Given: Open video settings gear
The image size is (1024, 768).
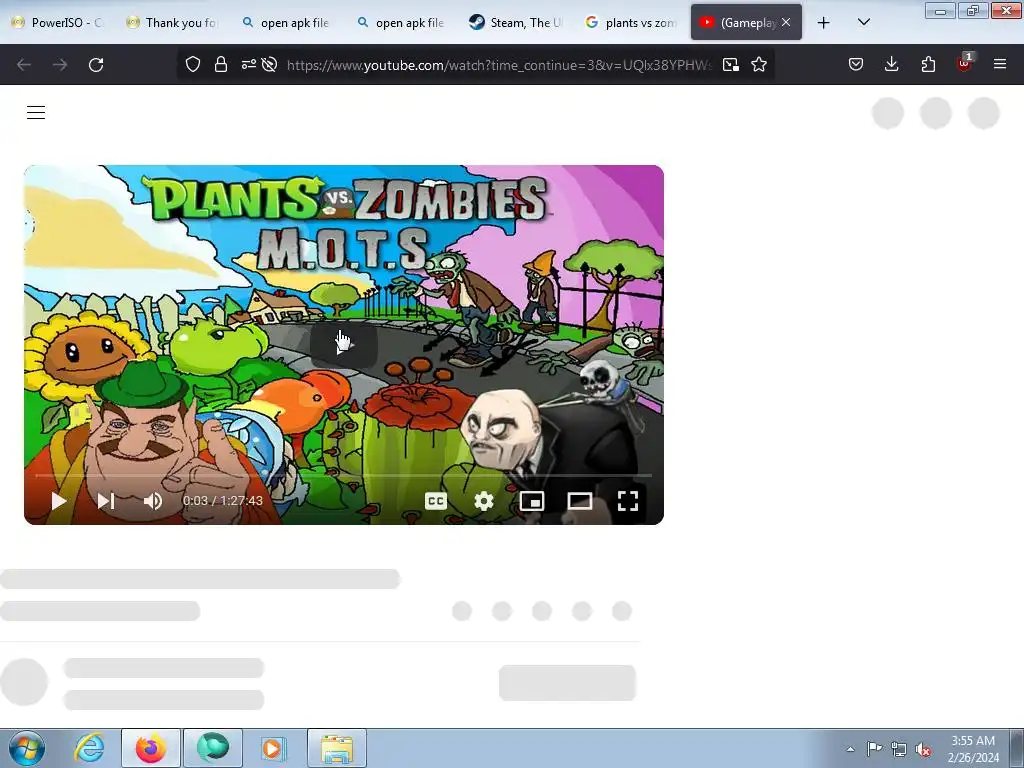Looking at the screenshot, I should pos(484,501).
